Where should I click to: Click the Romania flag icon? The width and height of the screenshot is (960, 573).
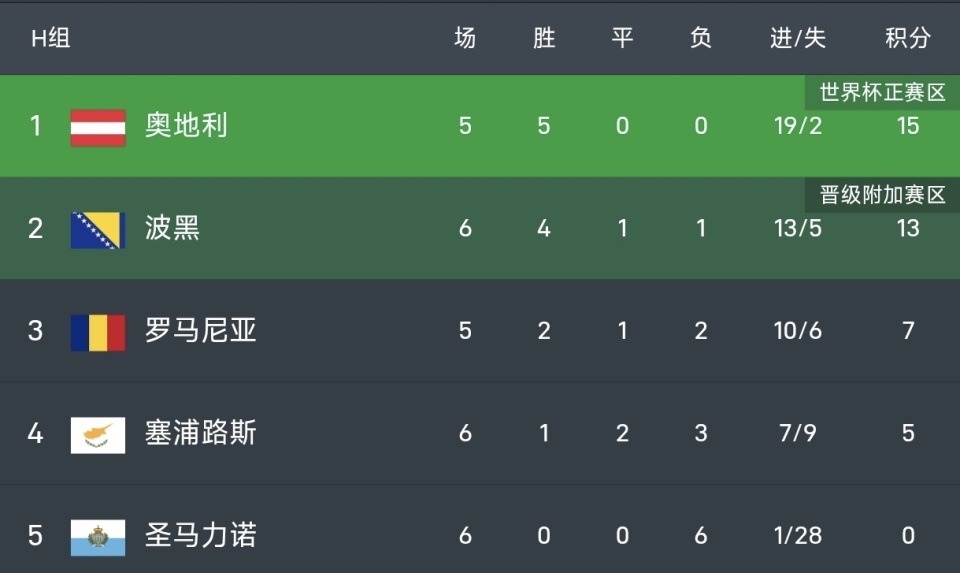coord(98,332)
